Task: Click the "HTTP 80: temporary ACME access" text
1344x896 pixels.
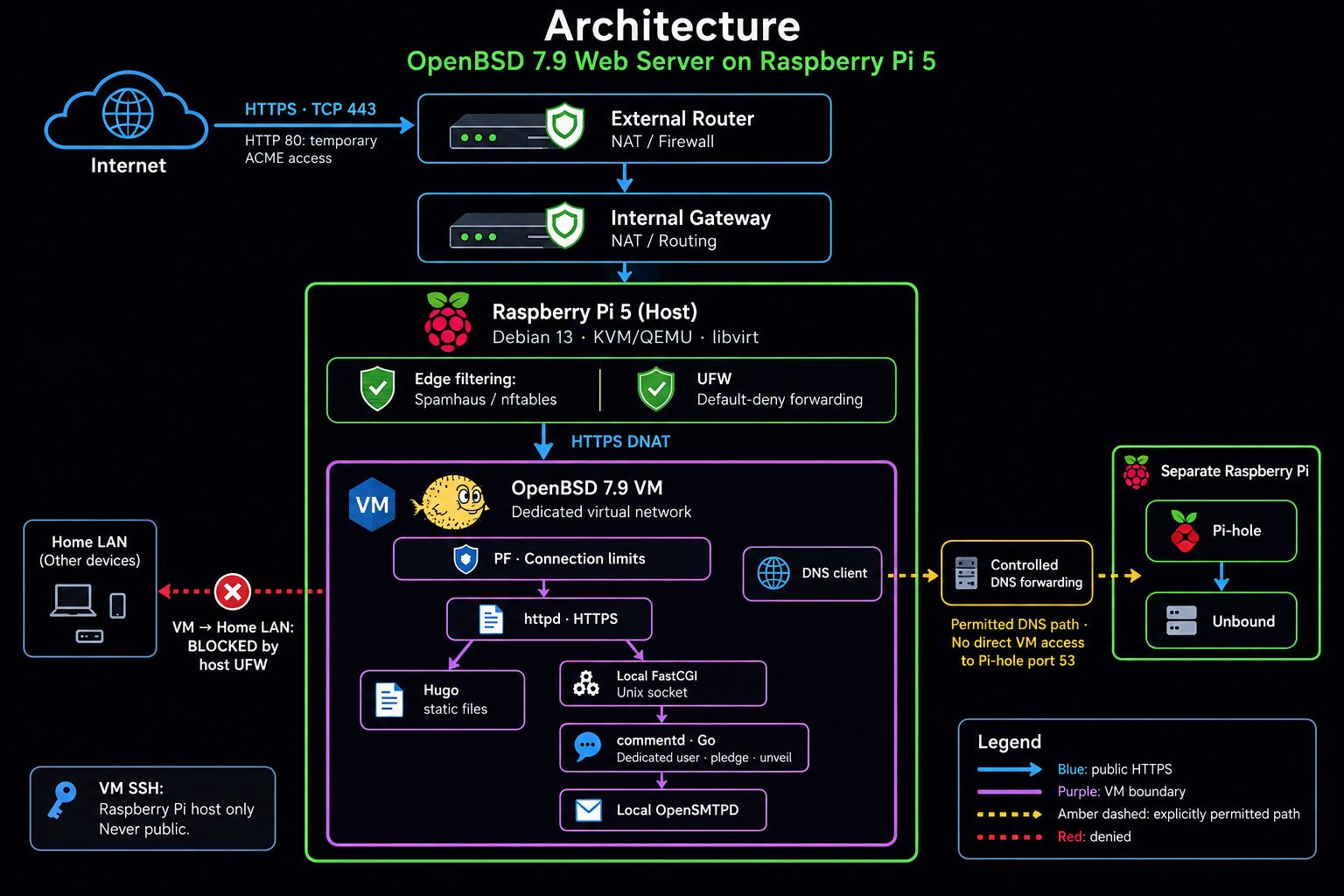Action: pyautogui.click(x=311, y=150)
